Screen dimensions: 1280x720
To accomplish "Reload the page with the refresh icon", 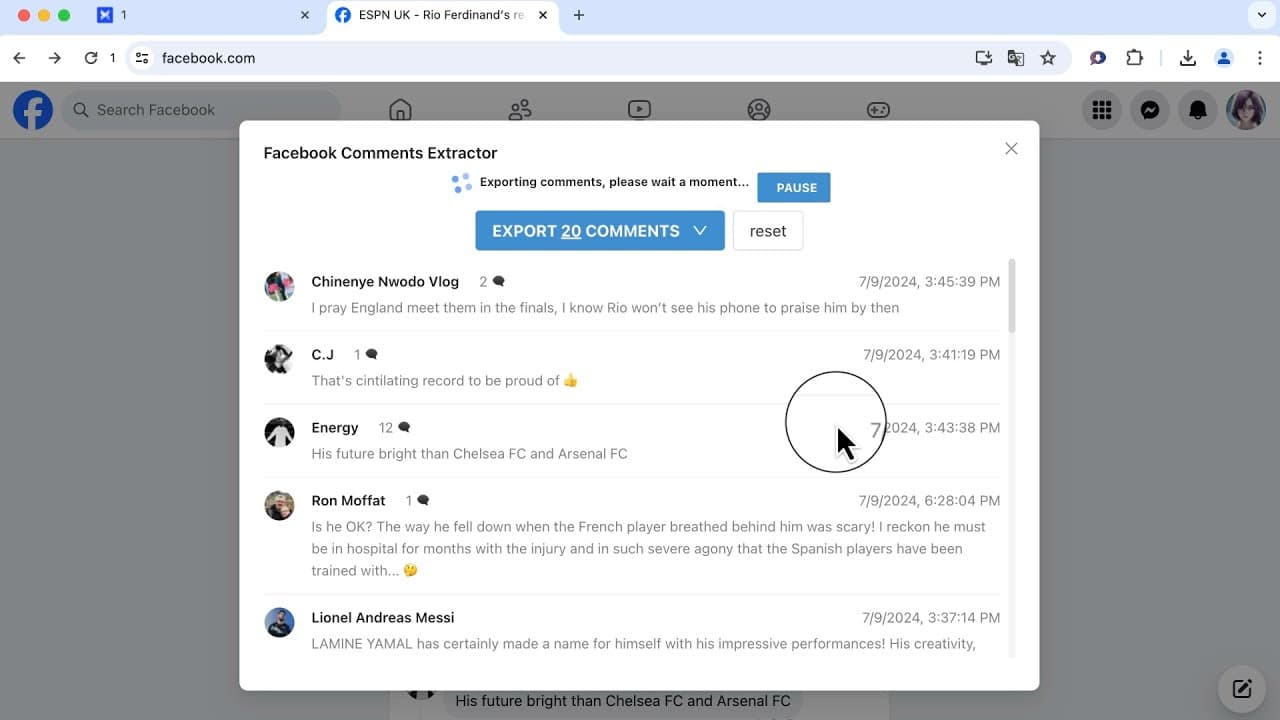I will (x=91, y=58).
